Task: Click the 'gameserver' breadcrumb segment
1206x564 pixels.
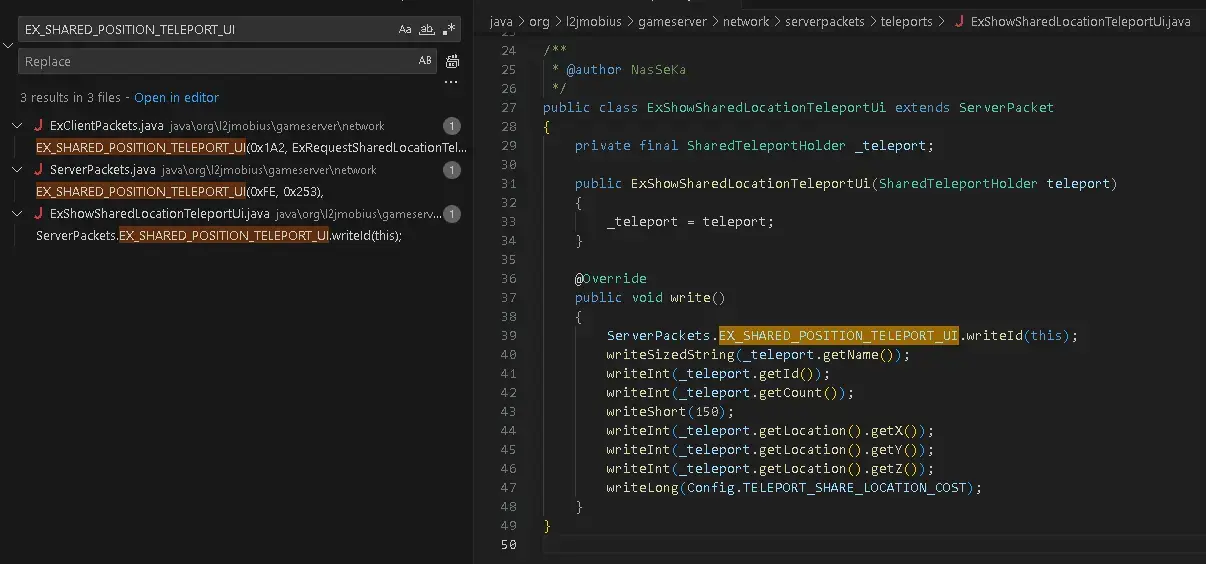Action: [671, 21]
